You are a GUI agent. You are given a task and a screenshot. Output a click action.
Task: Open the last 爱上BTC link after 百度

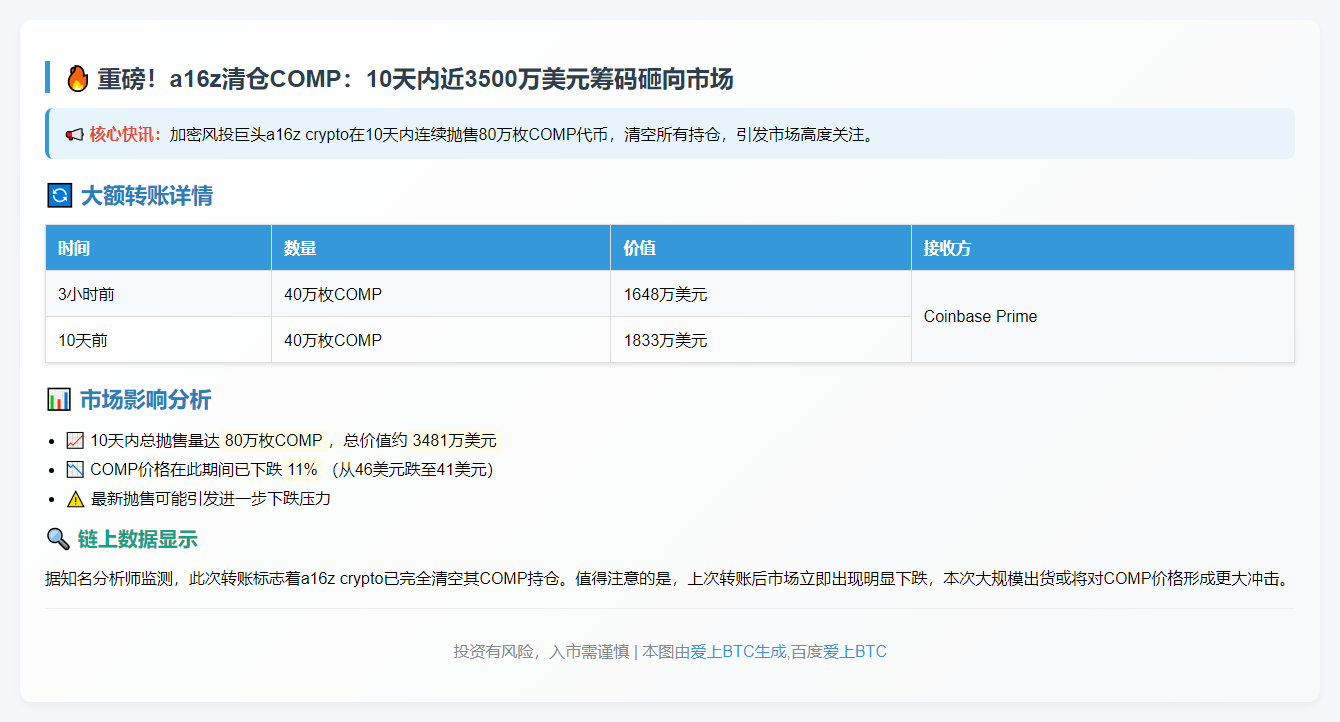[855, 651]
